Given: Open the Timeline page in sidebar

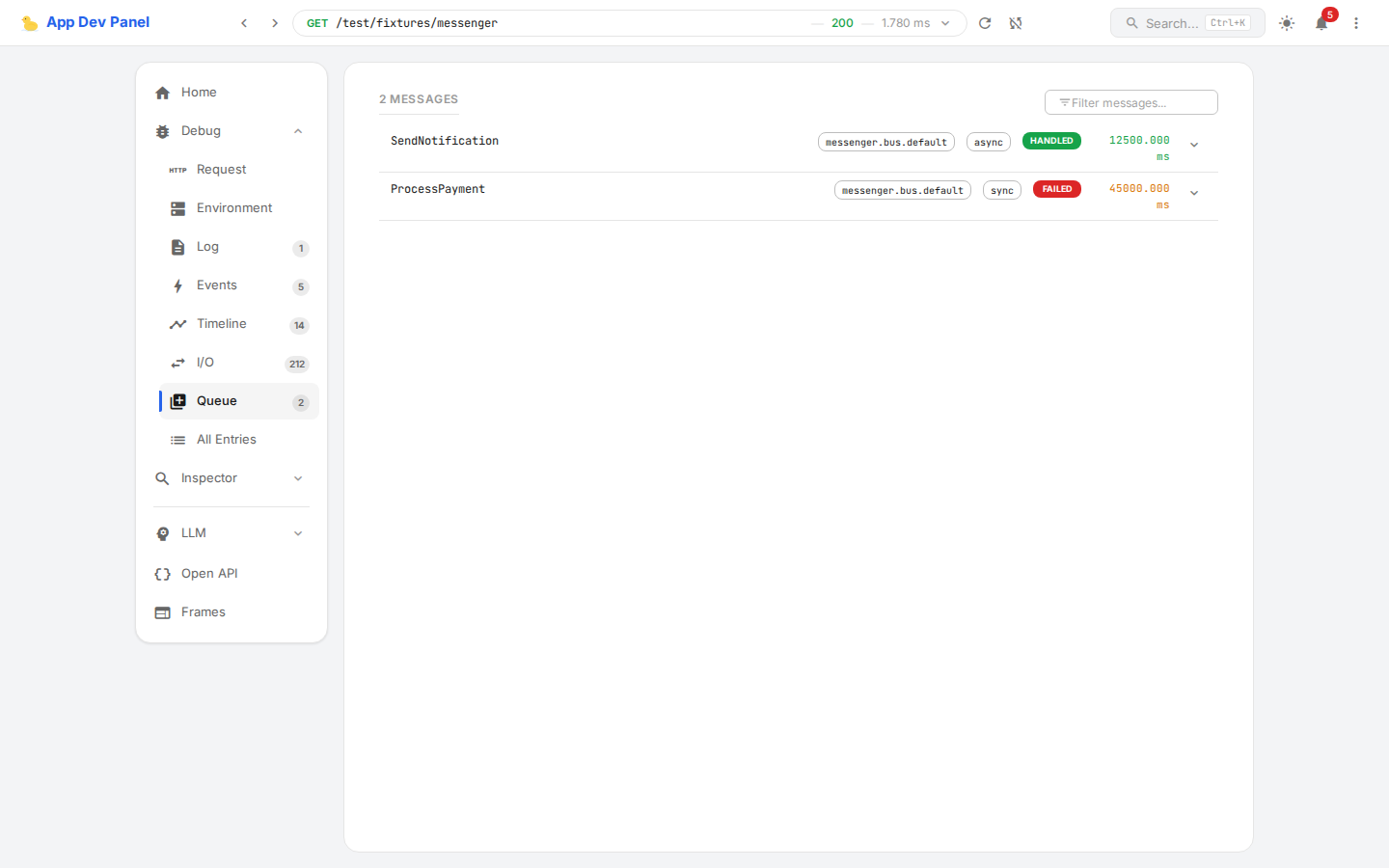Looking at the screenshot, I should point(222,324).
